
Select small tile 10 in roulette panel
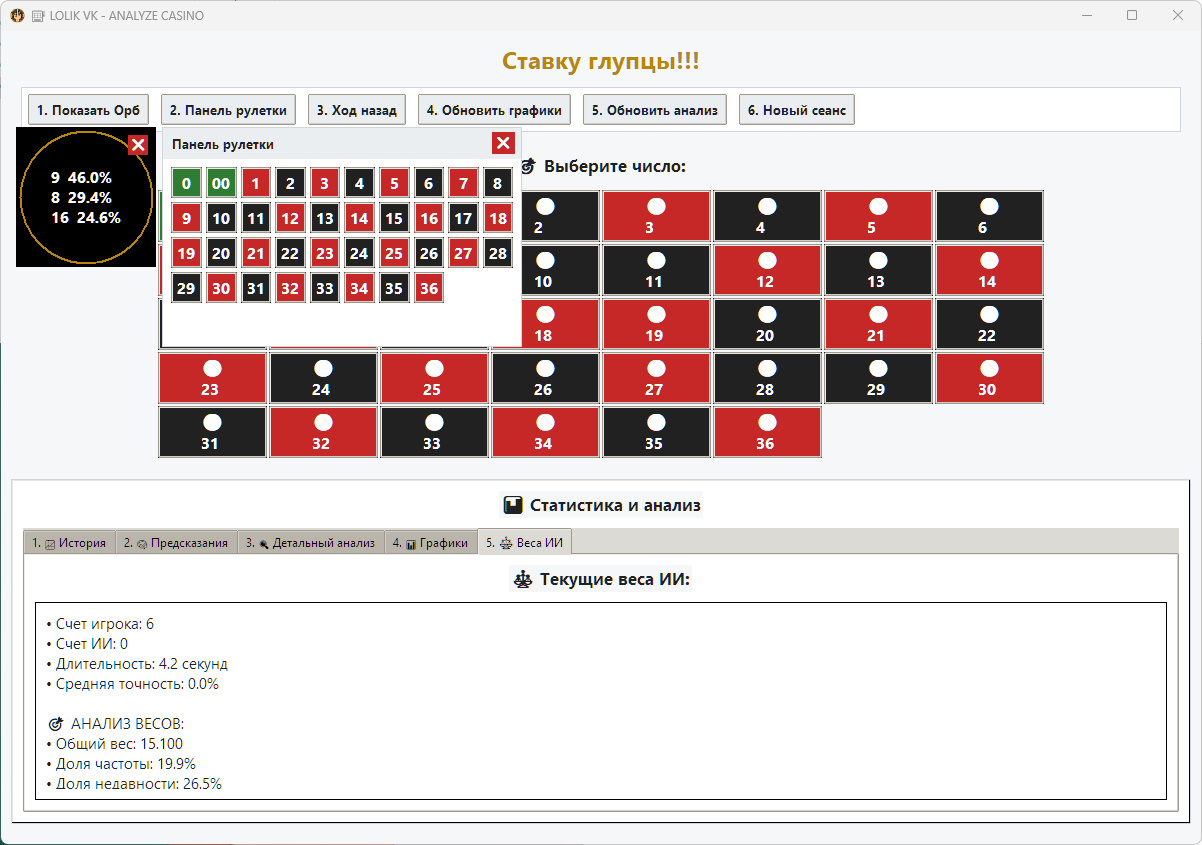221,218
